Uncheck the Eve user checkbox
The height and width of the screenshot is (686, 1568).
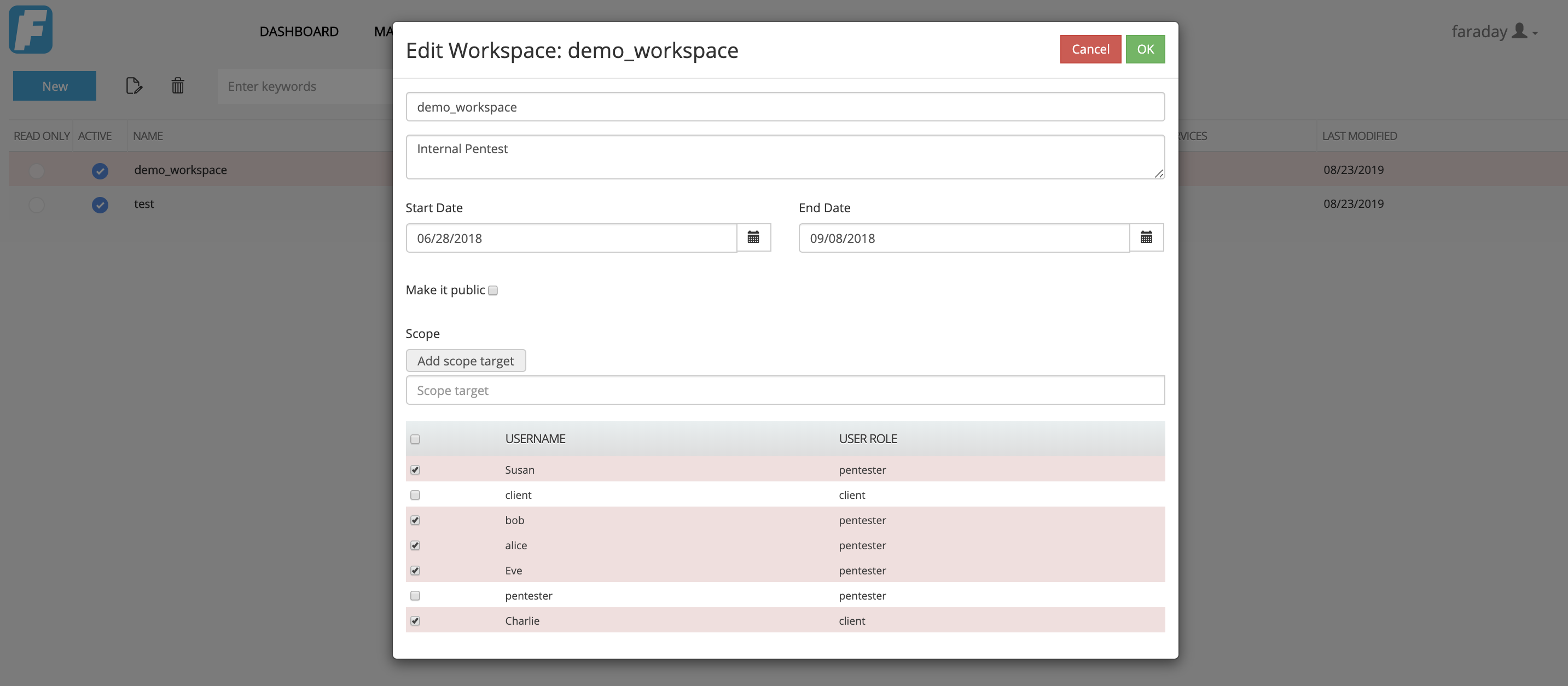(x=415, y=571)
